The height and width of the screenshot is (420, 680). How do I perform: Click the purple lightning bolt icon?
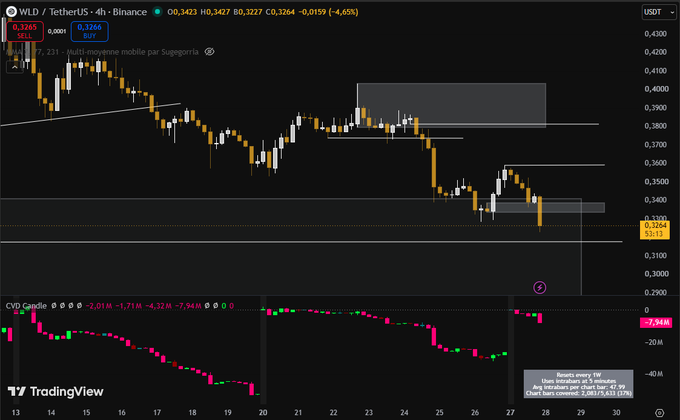pyautogui.click(x=539, y=287)
